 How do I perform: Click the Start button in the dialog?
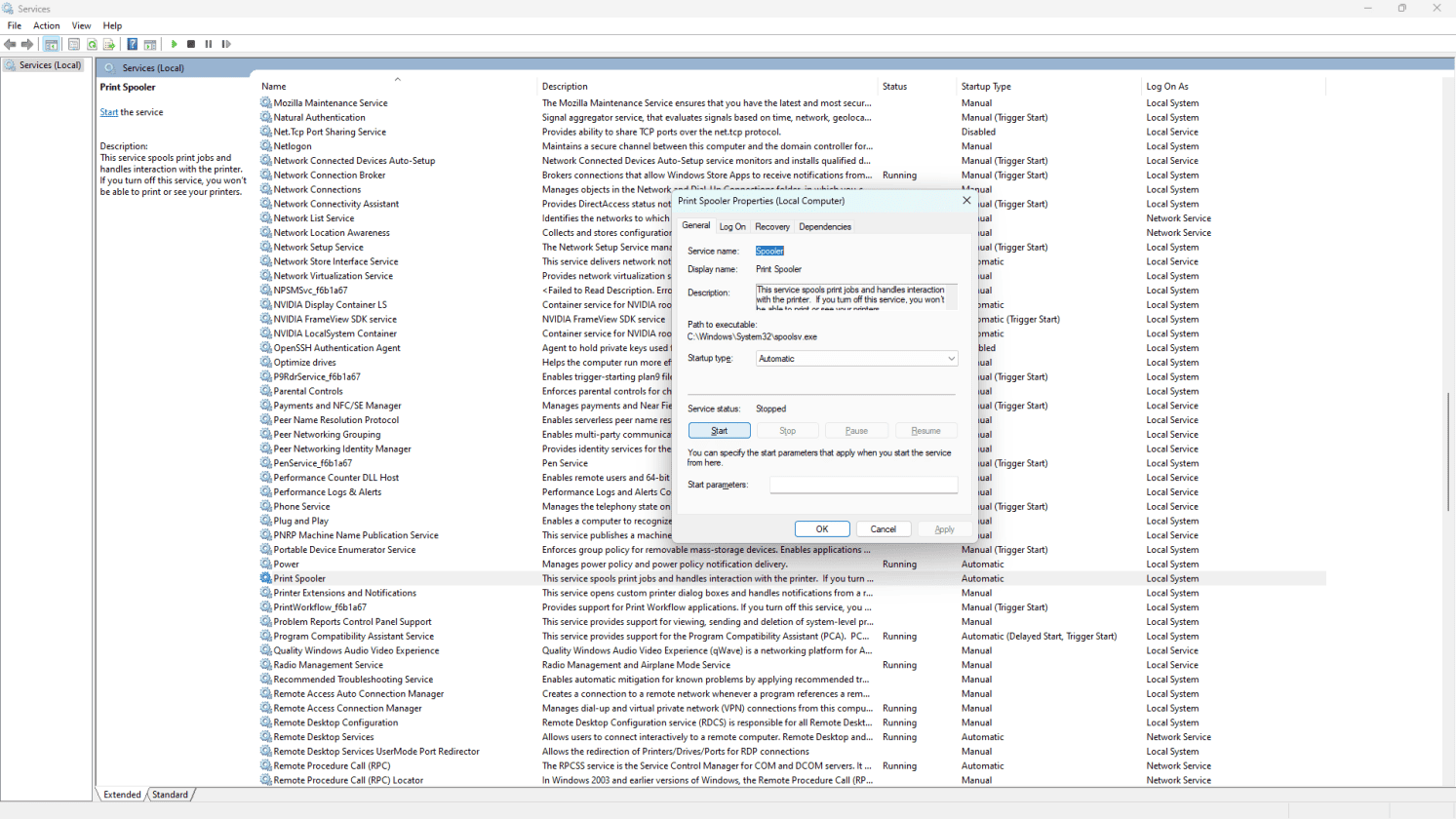(x=720, y=430)
